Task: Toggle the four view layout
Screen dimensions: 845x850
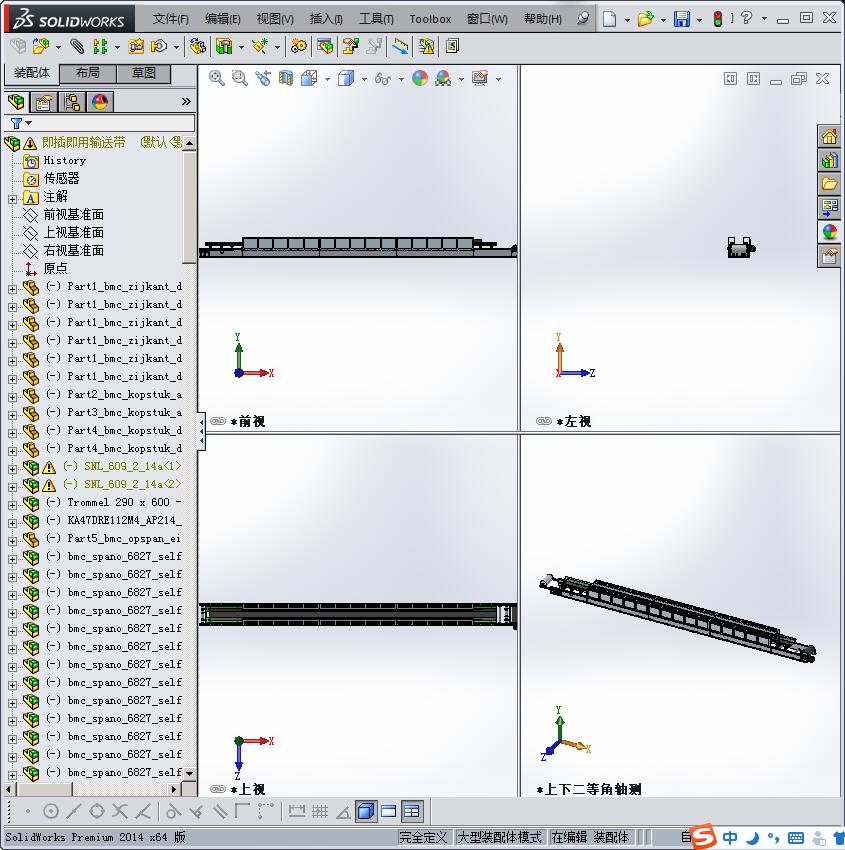Action: coord(412,812)
